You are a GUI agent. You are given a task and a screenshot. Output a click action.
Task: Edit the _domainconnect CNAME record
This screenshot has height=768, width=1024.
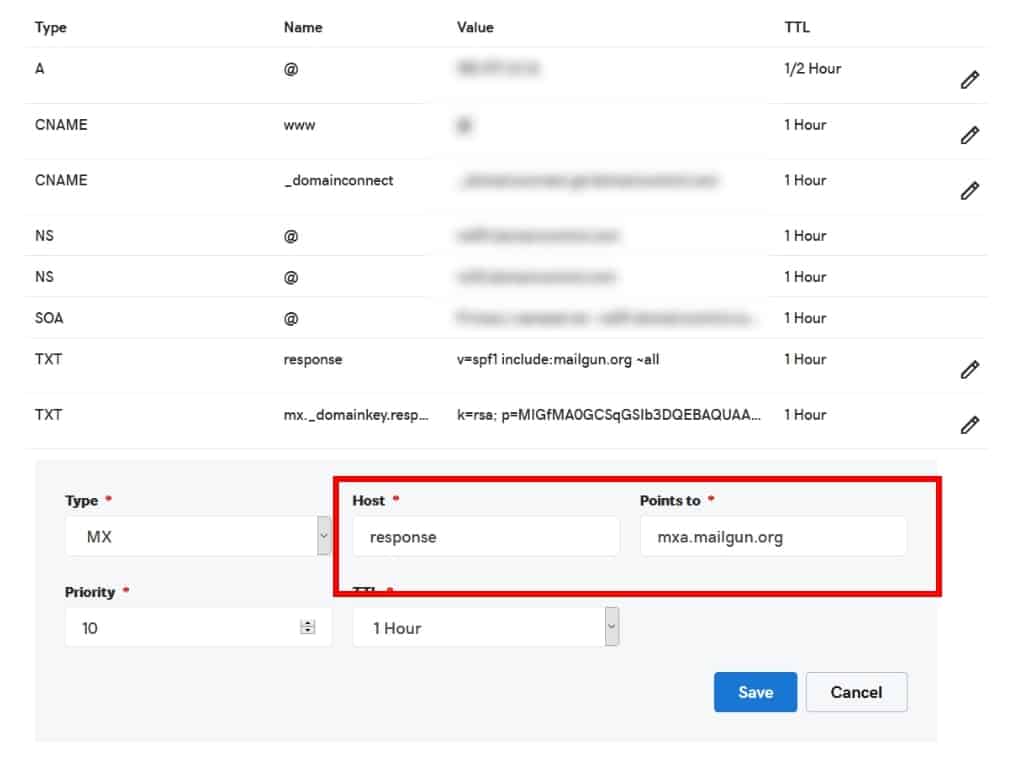pos(968,190)
